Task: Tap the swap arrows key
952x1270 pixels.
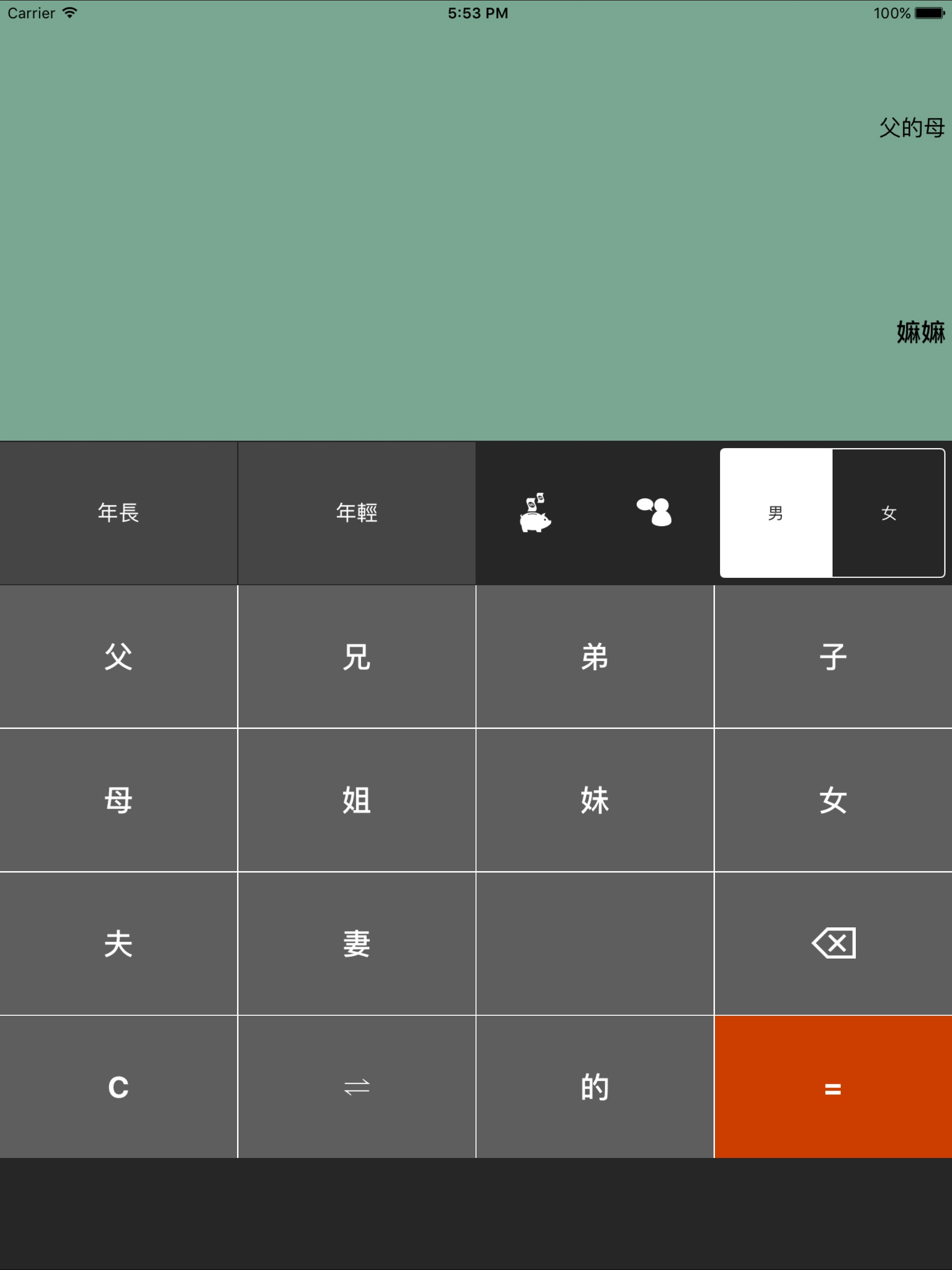Action: [x=357, y=1087]
